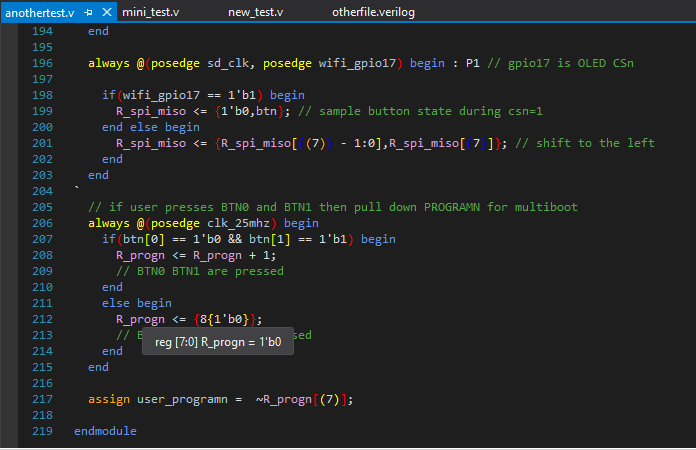Click line number 196 in the gutter
This screenshot has height=450, width=696.
coord(42,63)
